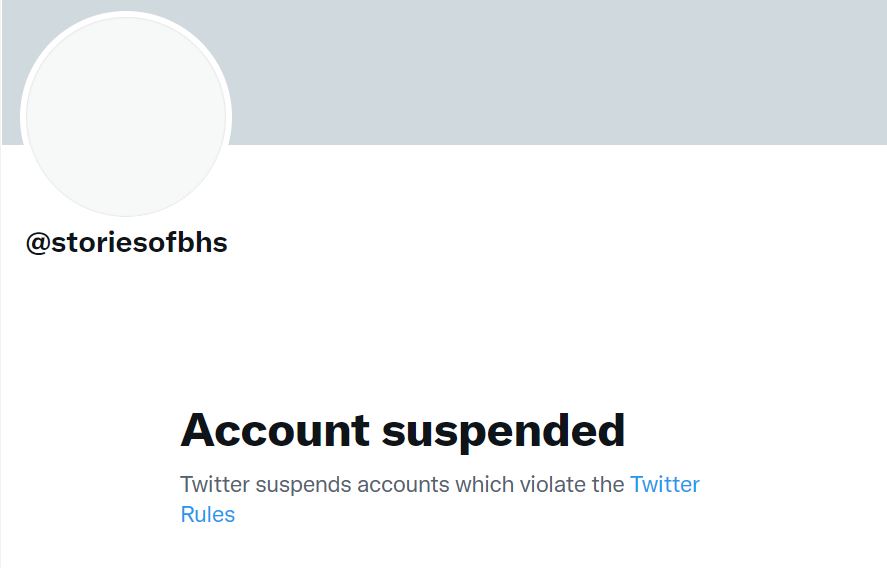
Task: Select the @storiesofbhs username handle
Action: click(x=127, y=243)
